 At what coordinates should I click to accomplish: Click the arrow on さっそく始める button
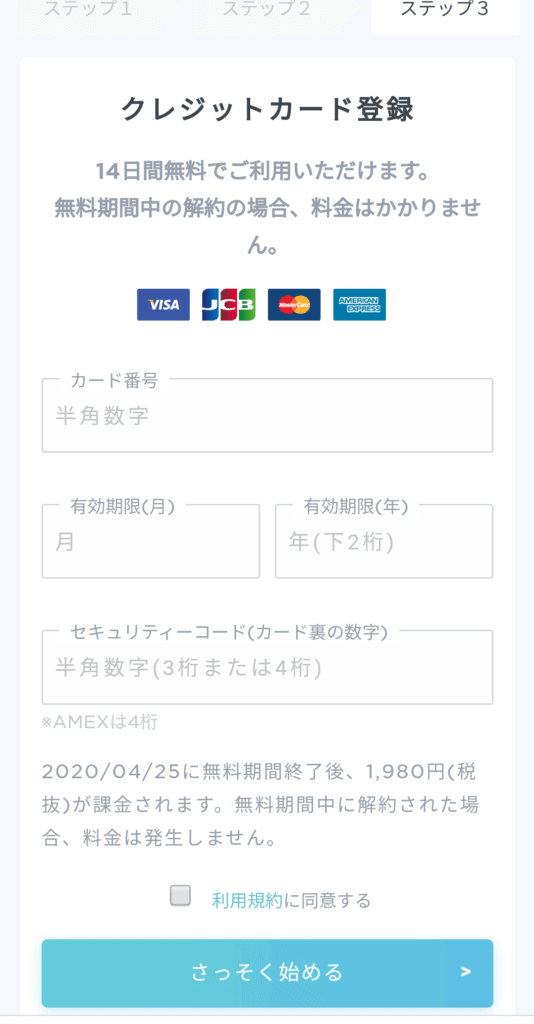(465, 972)
